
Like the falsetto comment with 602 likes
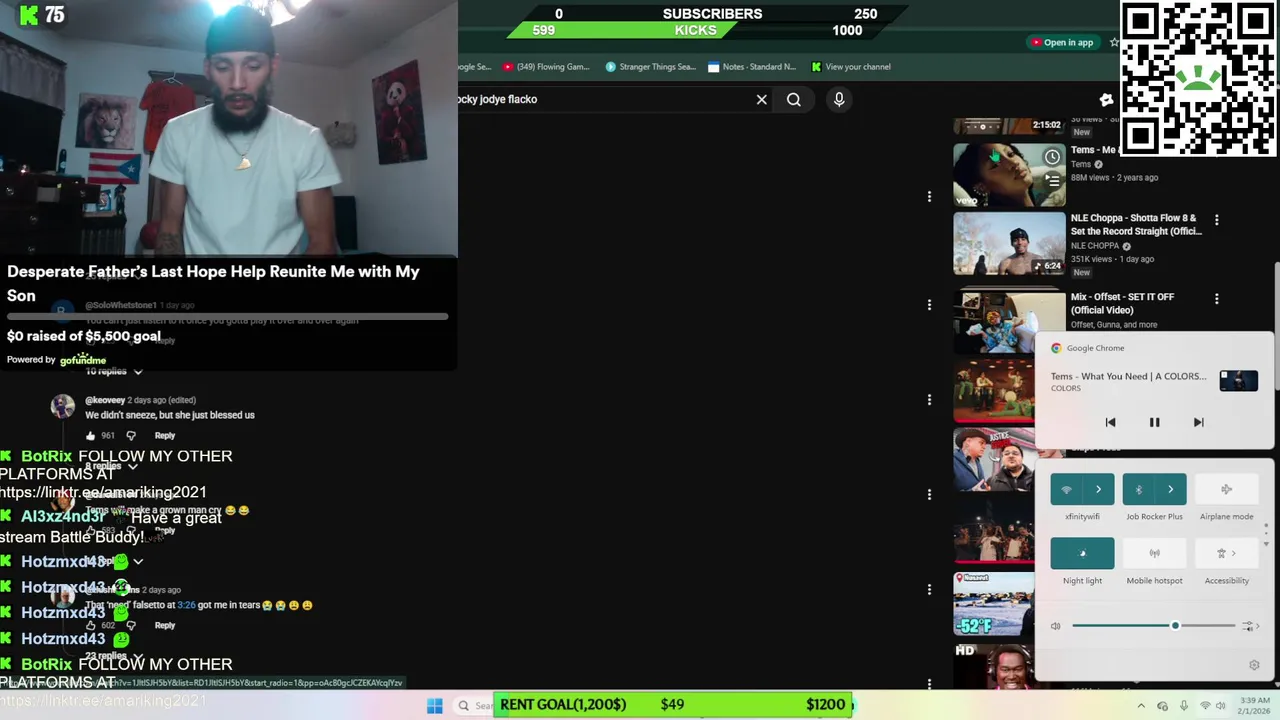pos(91,626)
